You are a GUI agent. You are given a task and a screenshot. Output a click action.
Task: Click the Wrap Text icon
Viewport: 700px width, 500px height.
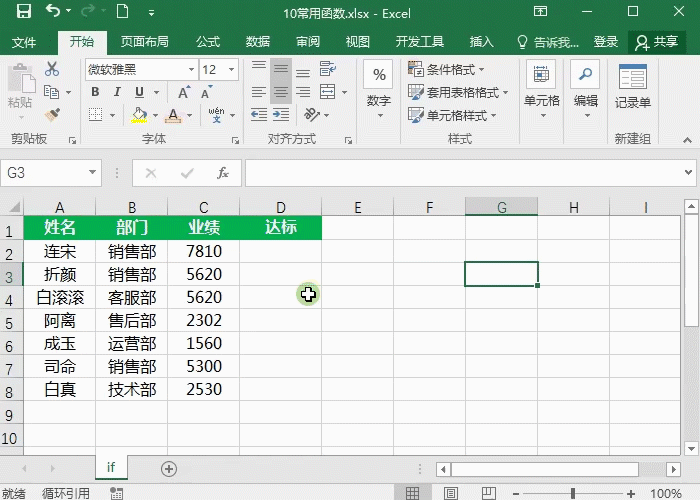pos(328,69)
